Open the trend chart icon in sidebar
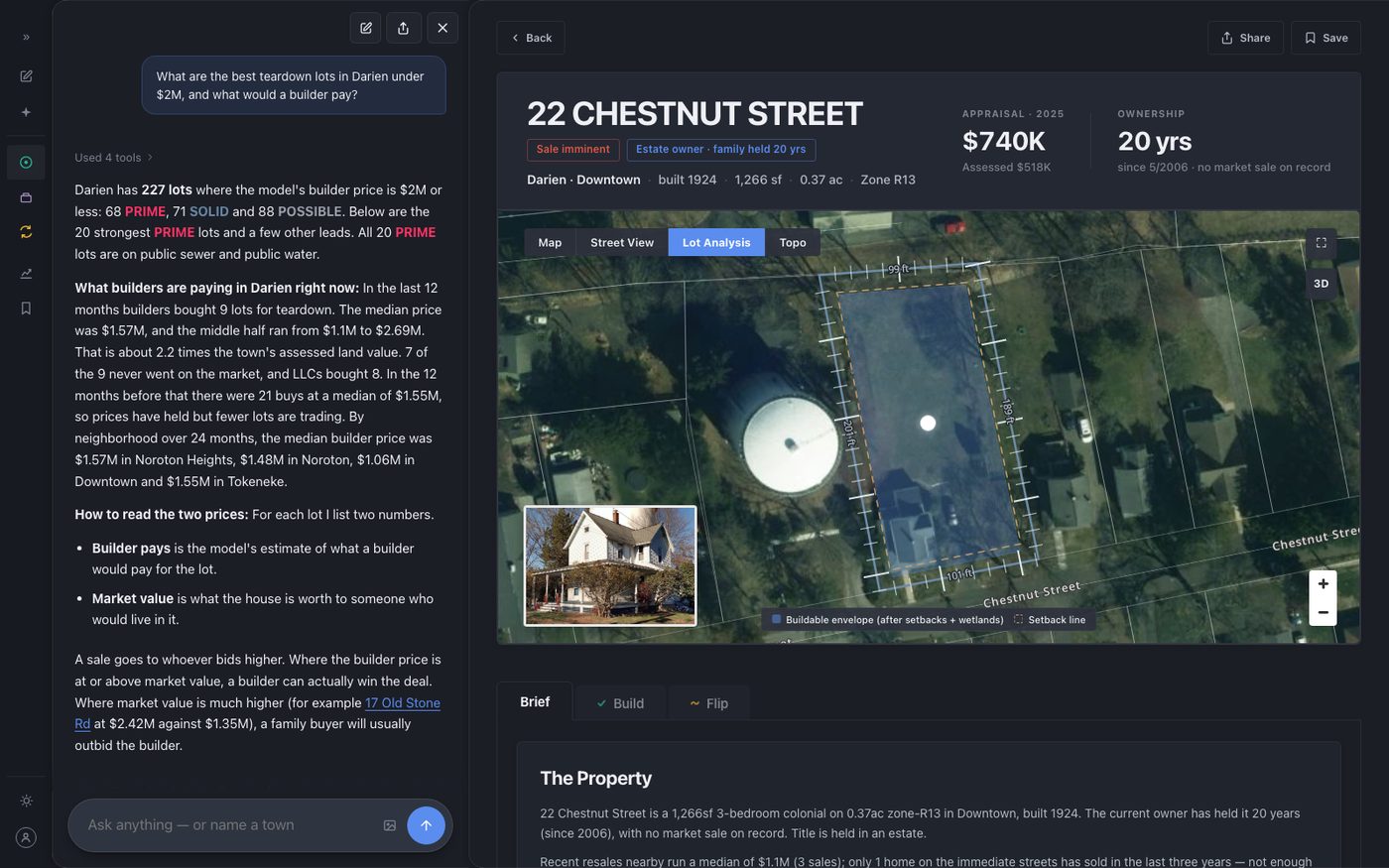Image resolution: width=1389 pixels, height=868 pixels. click(26, 273)
